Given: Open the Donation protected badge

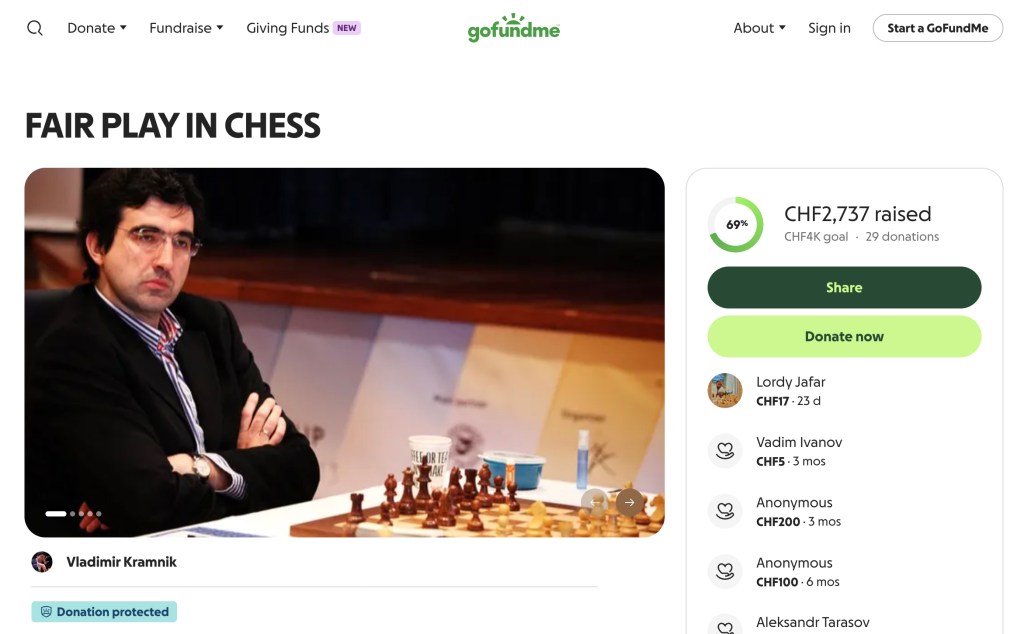Looking at the screenshot, I should (104, 612).
